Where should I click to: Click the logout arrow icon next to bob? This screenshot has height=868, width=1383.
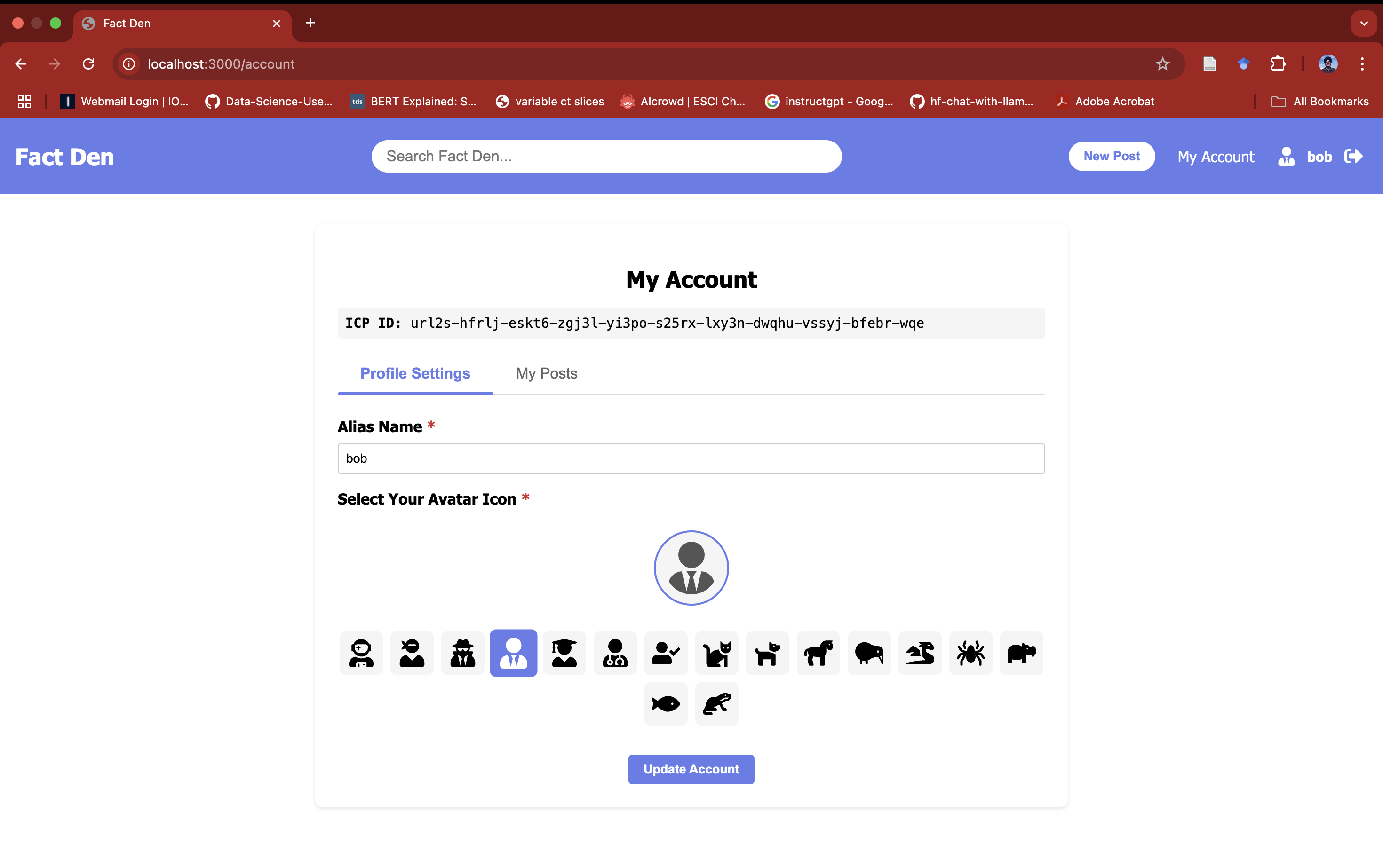click(1353, 156)
